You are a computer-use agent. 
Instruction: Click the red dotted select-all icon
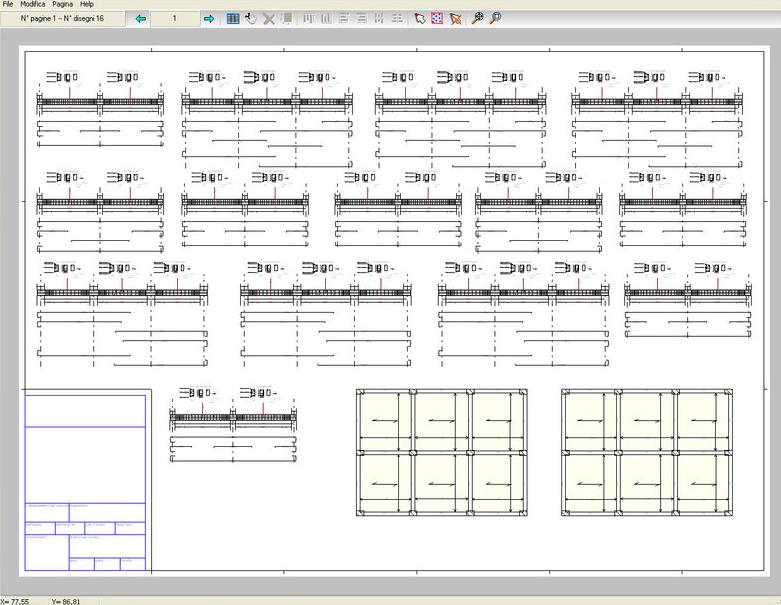click(437, 18)
